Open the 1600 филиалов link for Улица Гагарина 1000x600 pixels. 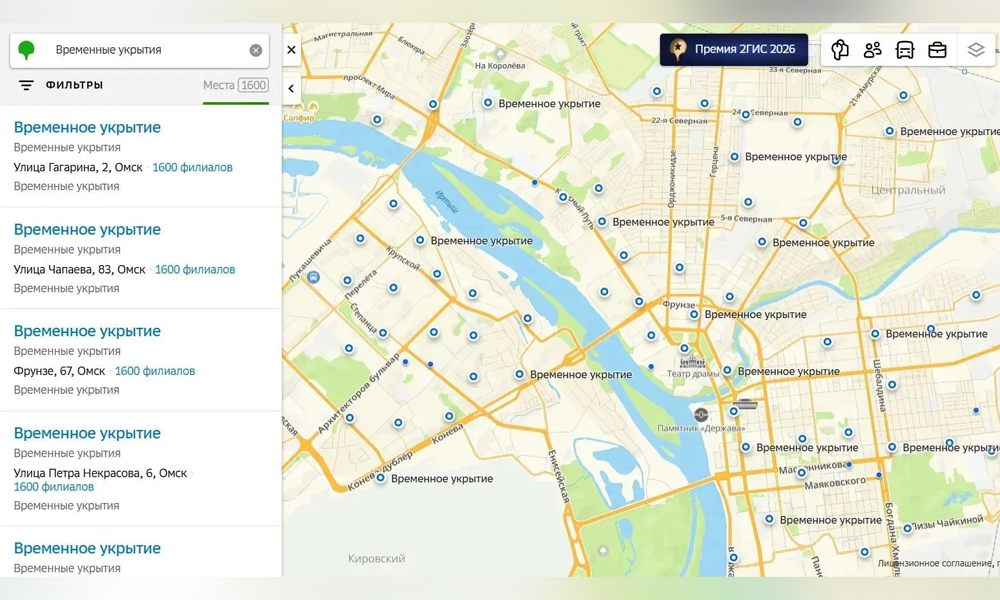tap(192, 168)
